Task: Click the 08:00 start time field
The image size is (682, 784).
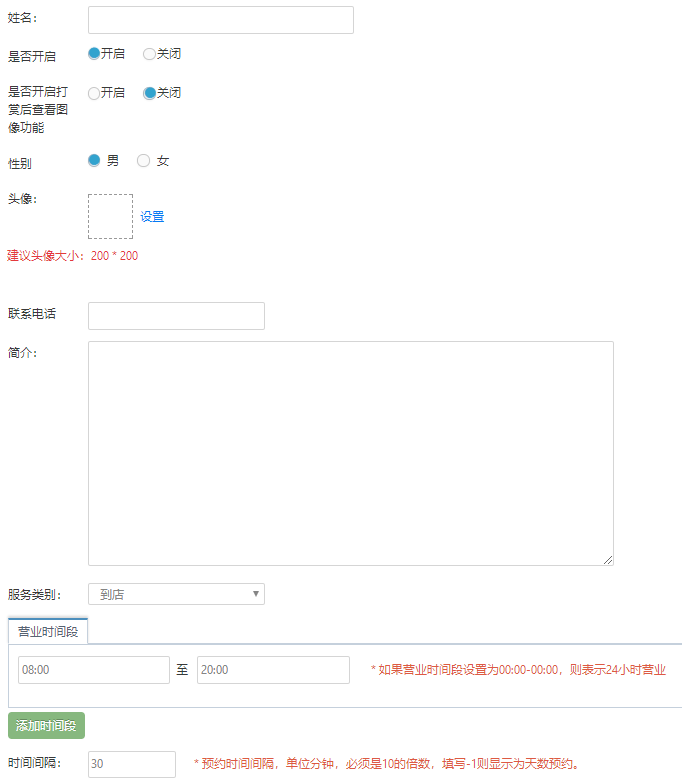Action: coord(94,670)
